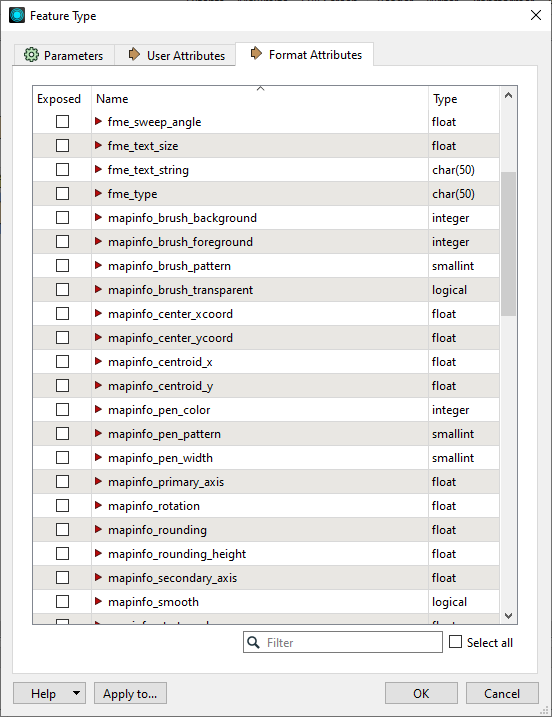Click the OK button

421,693
